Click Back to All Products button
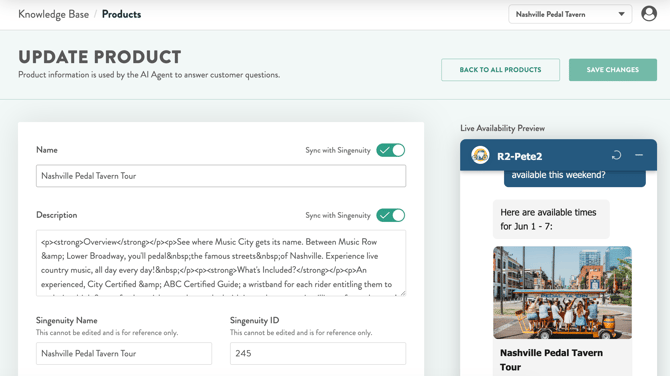This screenshot has width=670, height=376. (x=500, y=70)
